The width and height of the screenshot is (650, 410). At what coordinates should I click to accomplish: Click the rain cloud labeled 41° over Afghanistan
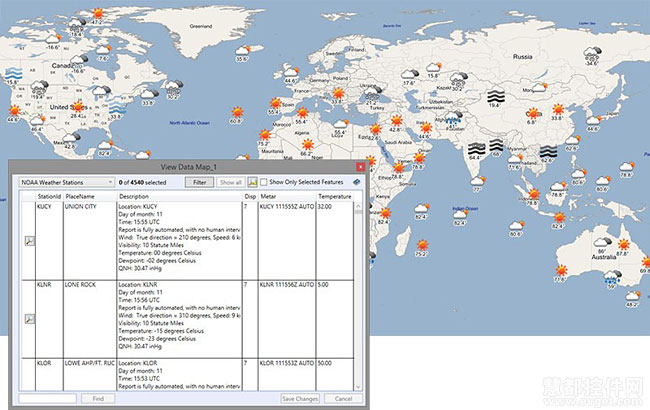click(x=454, y=117)
